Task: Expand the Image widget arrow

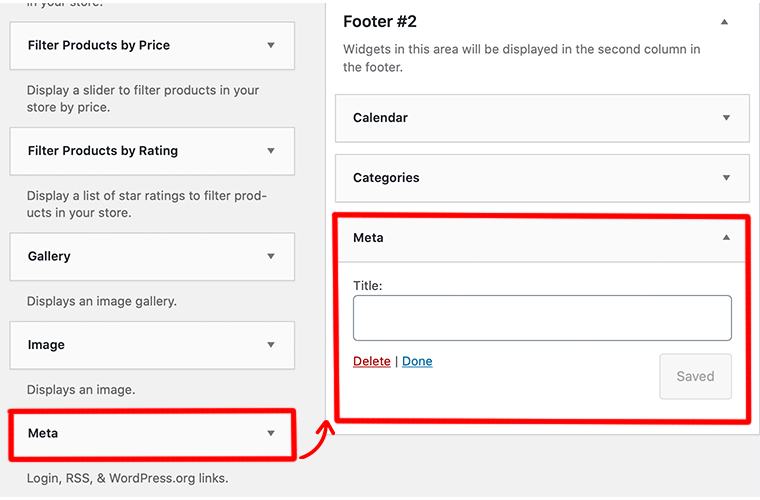Action: point(271,345)
